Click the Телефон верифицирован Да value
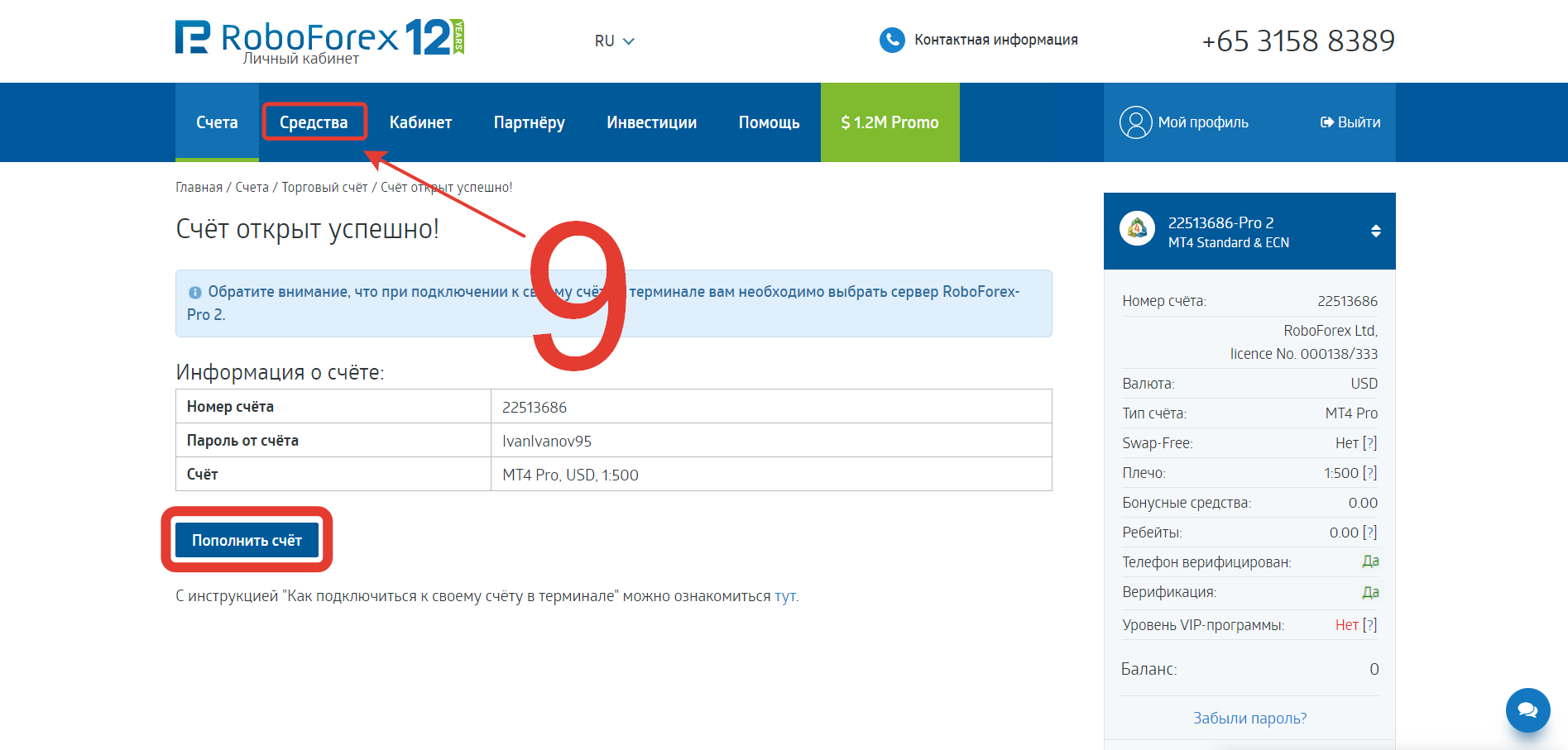1568x750 pixels. [1370, 561]
